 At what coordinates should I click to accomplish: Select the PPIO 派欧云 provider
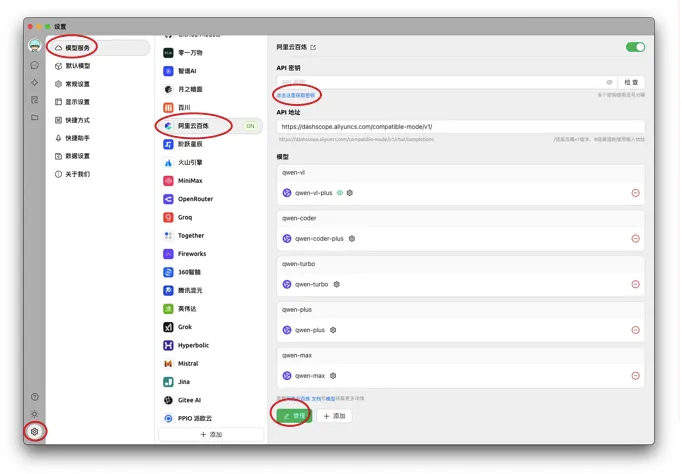coord(211,418)
